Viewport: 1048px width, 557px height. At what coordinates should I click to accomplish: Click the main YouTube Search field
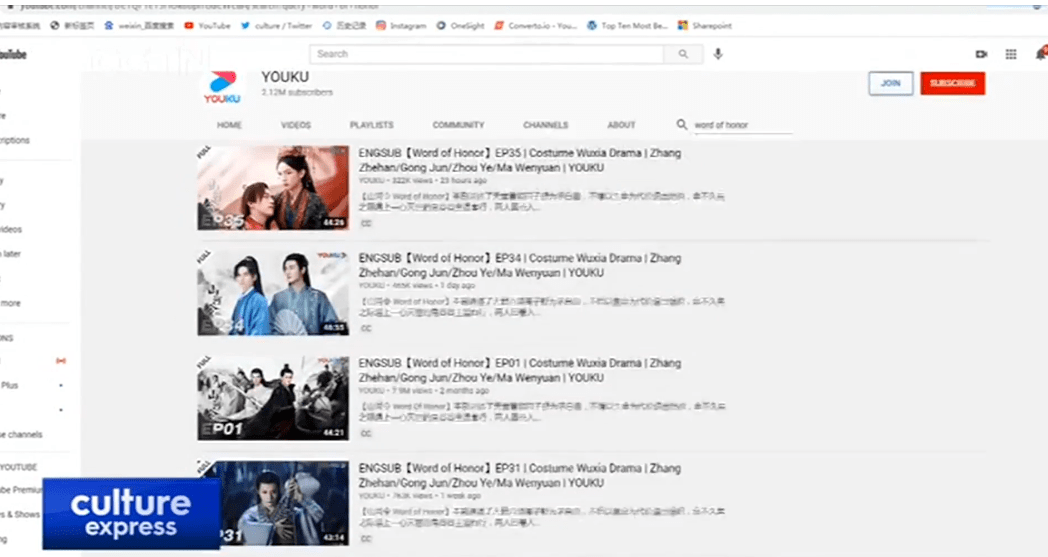487,54
